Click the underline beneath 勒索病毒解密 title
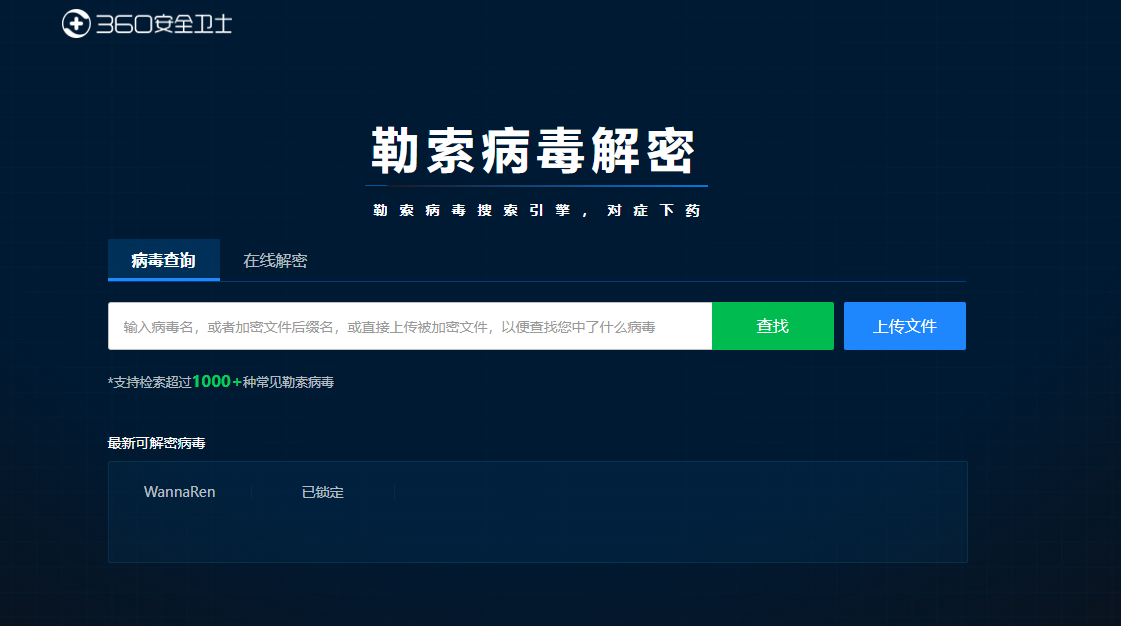The height and width of the screenshot is (626, 1121). [536, 186]
